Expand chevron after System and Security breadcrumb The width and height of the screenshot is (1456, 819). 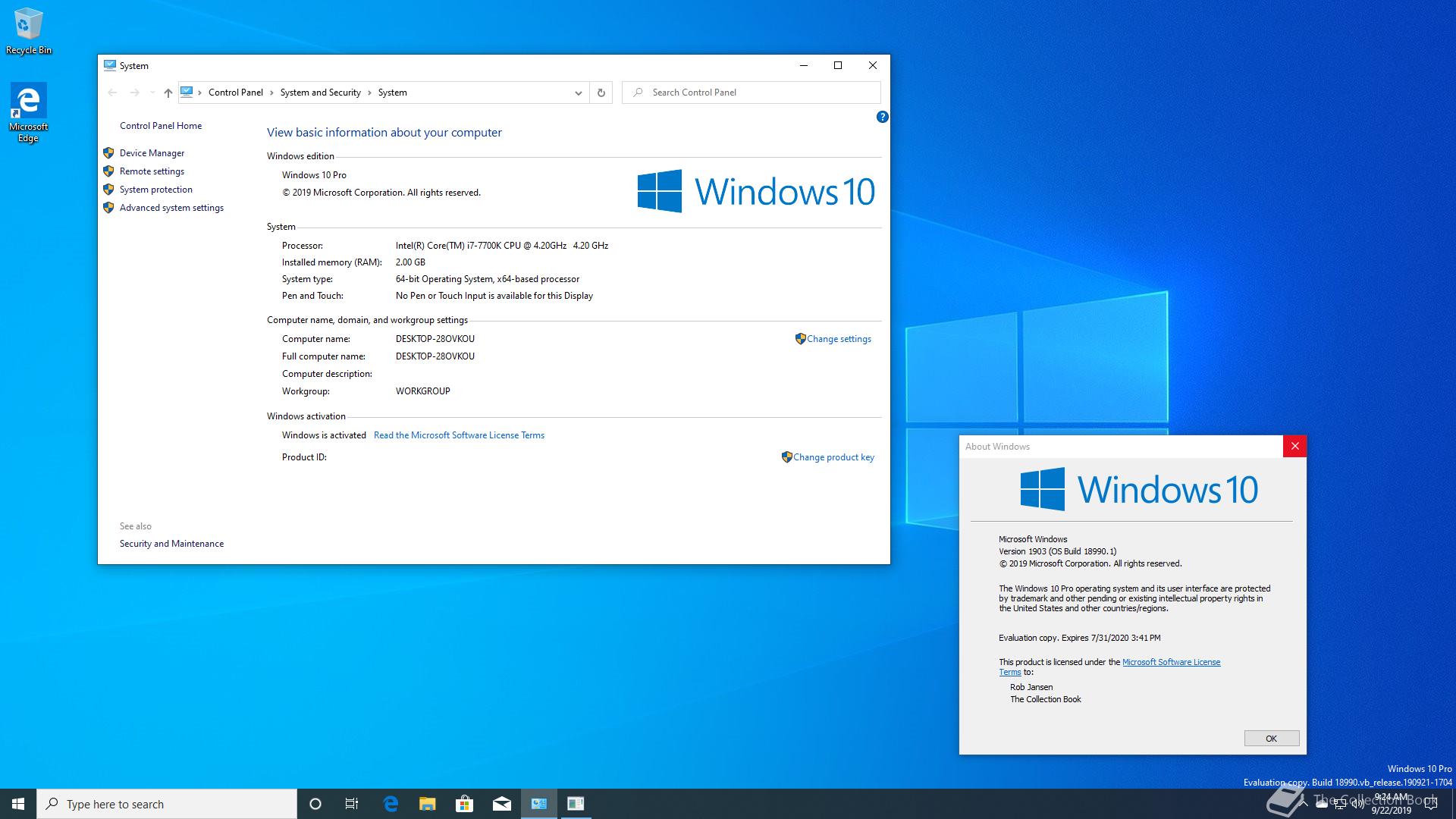[369, 93]
